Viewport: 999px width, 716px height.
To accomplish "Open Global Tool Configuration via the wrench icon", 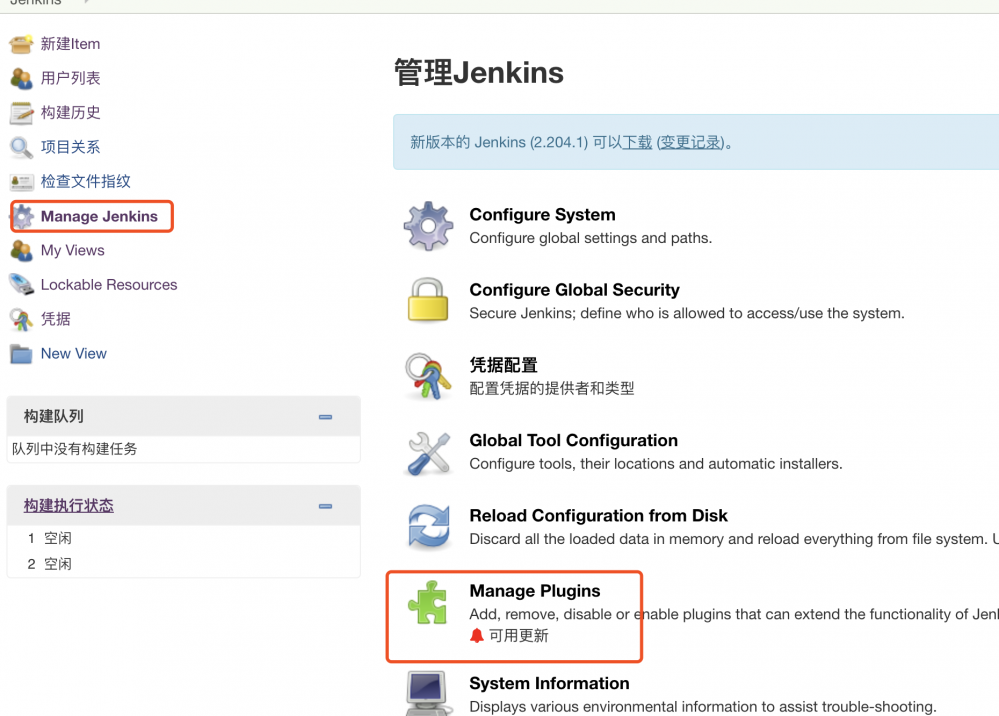I will click(x=428, y=451).
